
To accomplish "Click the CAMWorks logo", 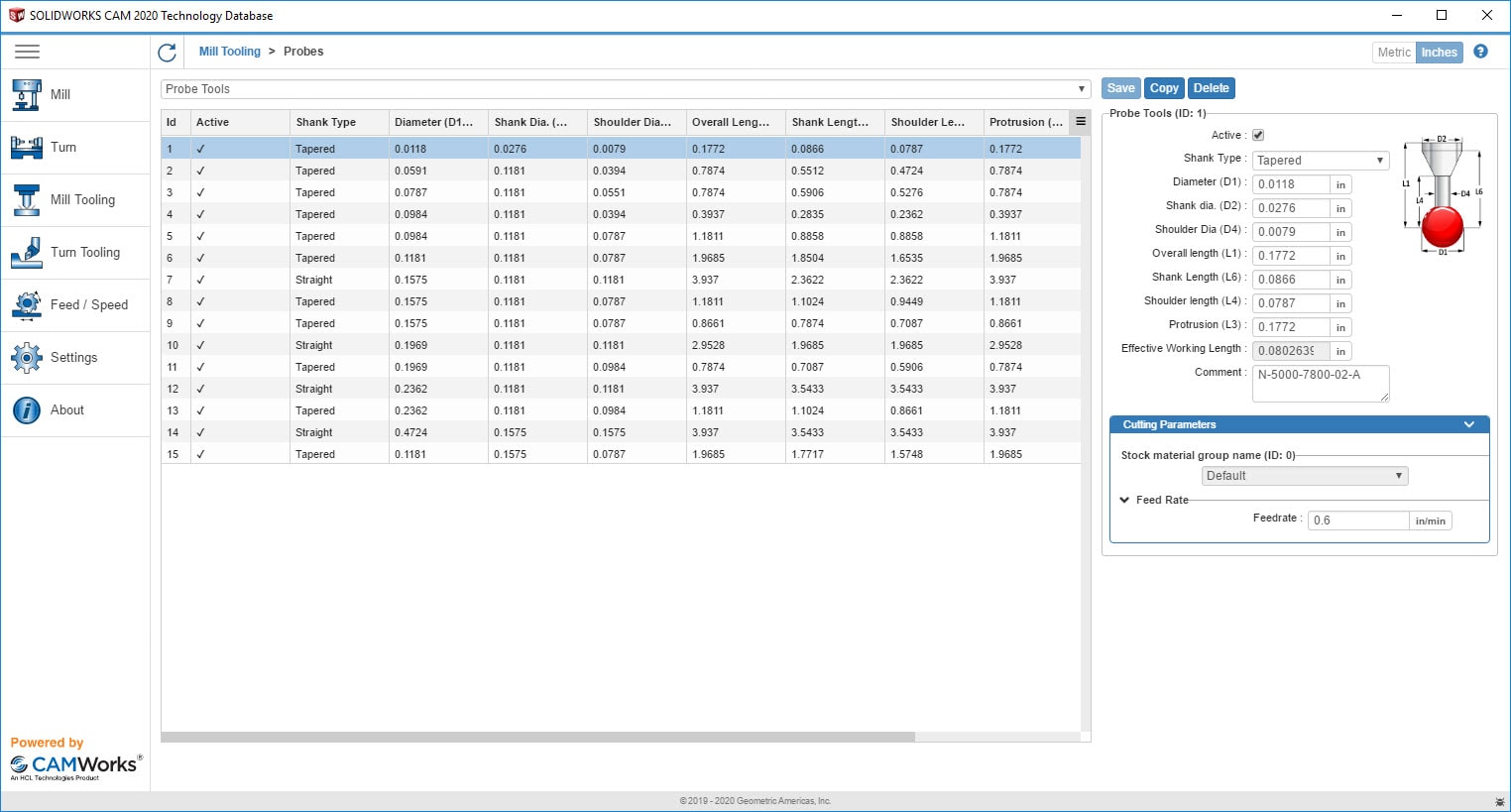I will (x=76, y=766).
